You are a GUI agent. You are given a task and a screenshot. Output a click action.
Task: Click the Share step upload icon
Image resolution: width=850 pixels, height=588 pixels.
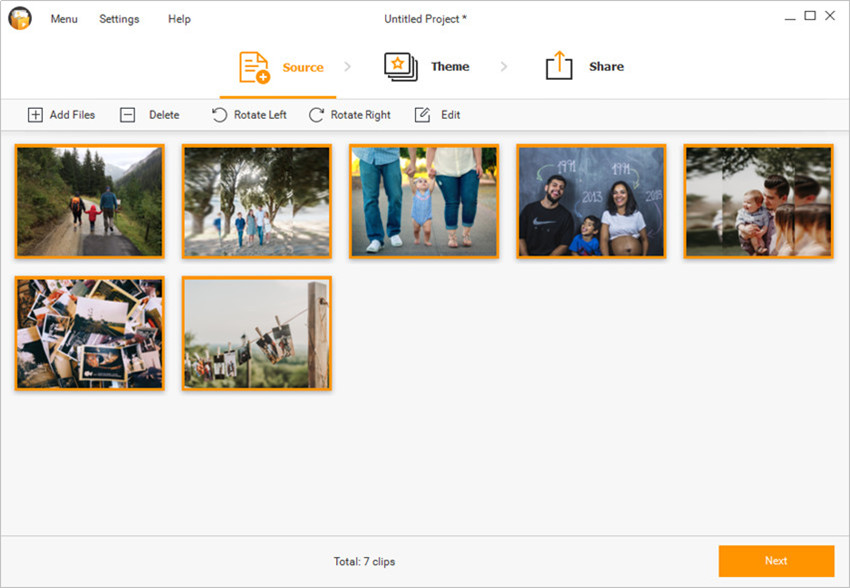tap(559, 67)
